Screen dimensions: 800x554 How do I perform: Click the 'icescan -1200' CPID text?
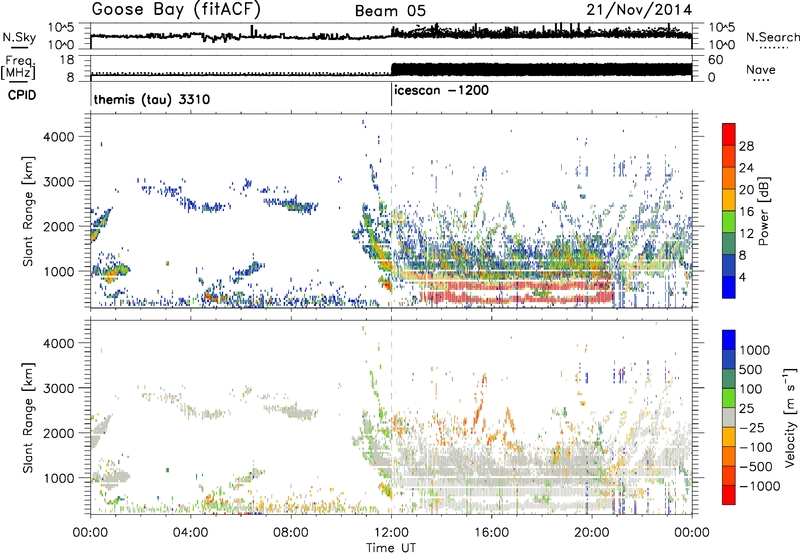coord(441,91)
